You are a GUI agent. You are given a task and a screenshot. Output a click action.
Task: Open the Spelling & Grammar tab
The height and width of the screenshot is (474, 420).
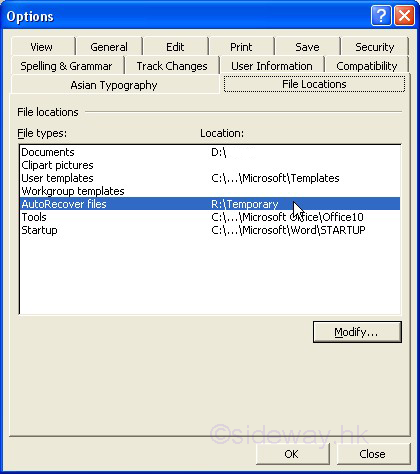pos(67,66)
